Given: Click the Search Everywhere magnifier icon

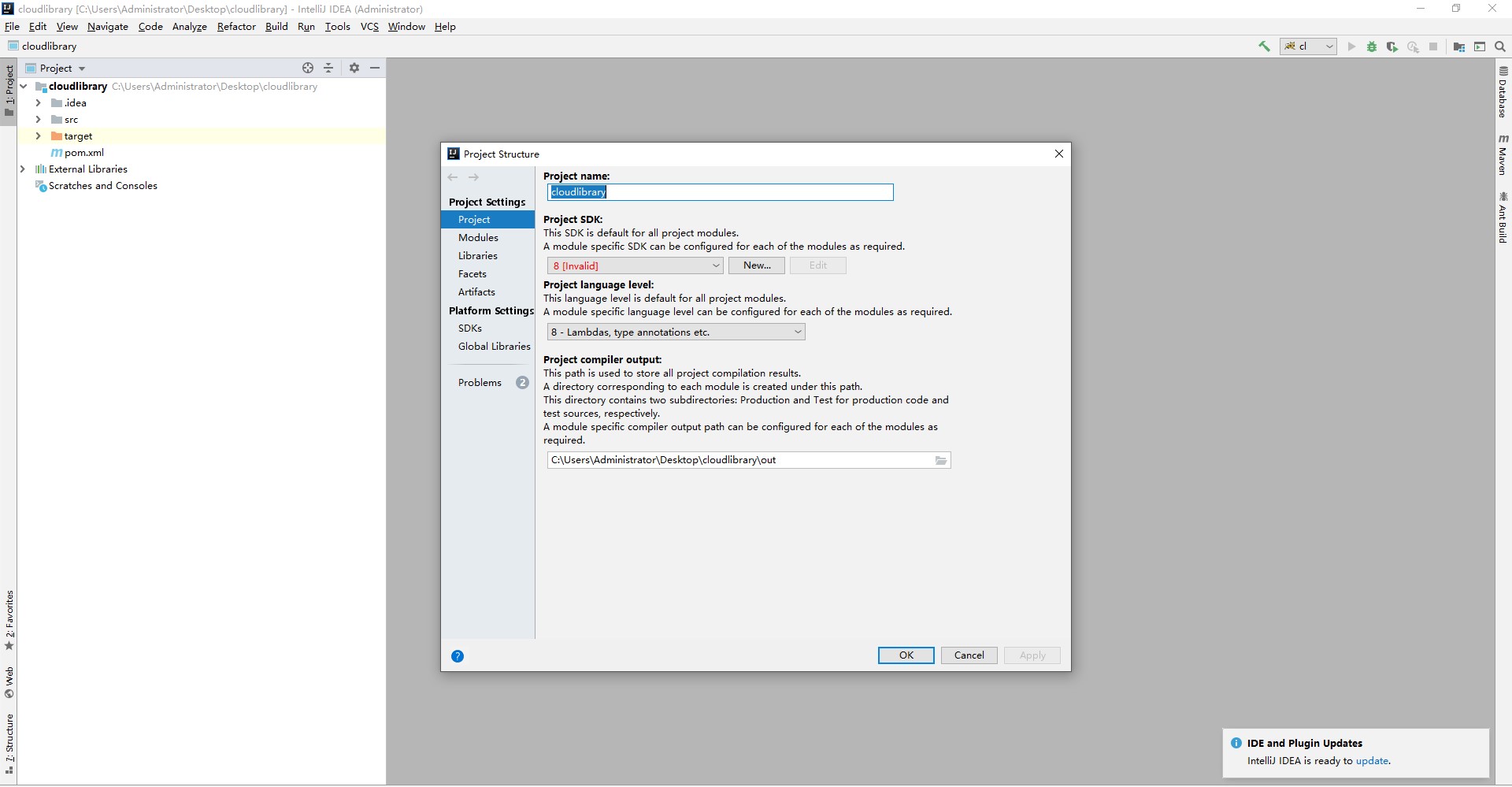Looking at the screenshot, I should (1500, 46).
